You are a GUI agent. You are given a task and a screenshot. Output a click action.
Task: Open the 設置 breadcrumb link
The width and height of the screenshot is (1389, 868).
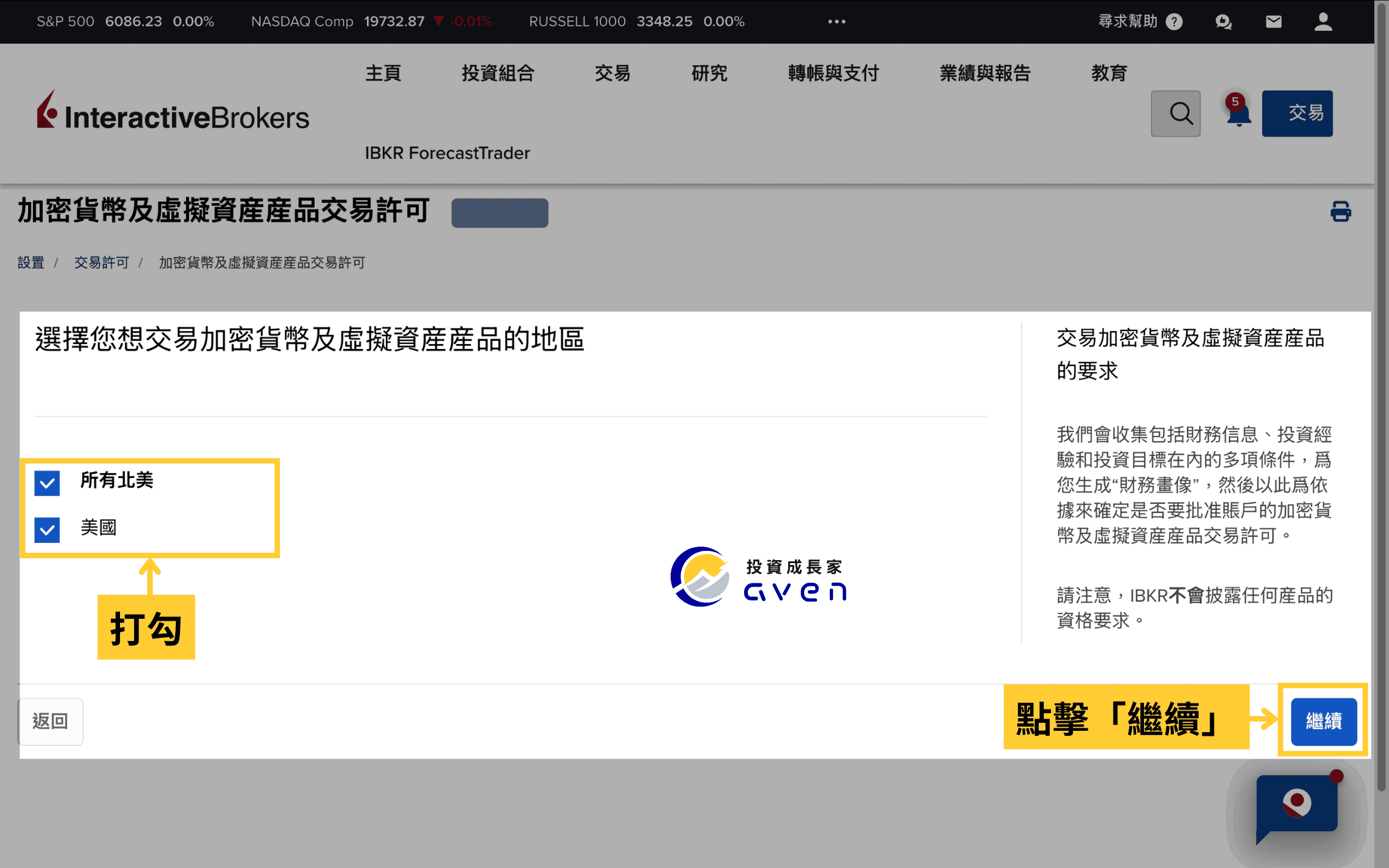pos(31,263)
